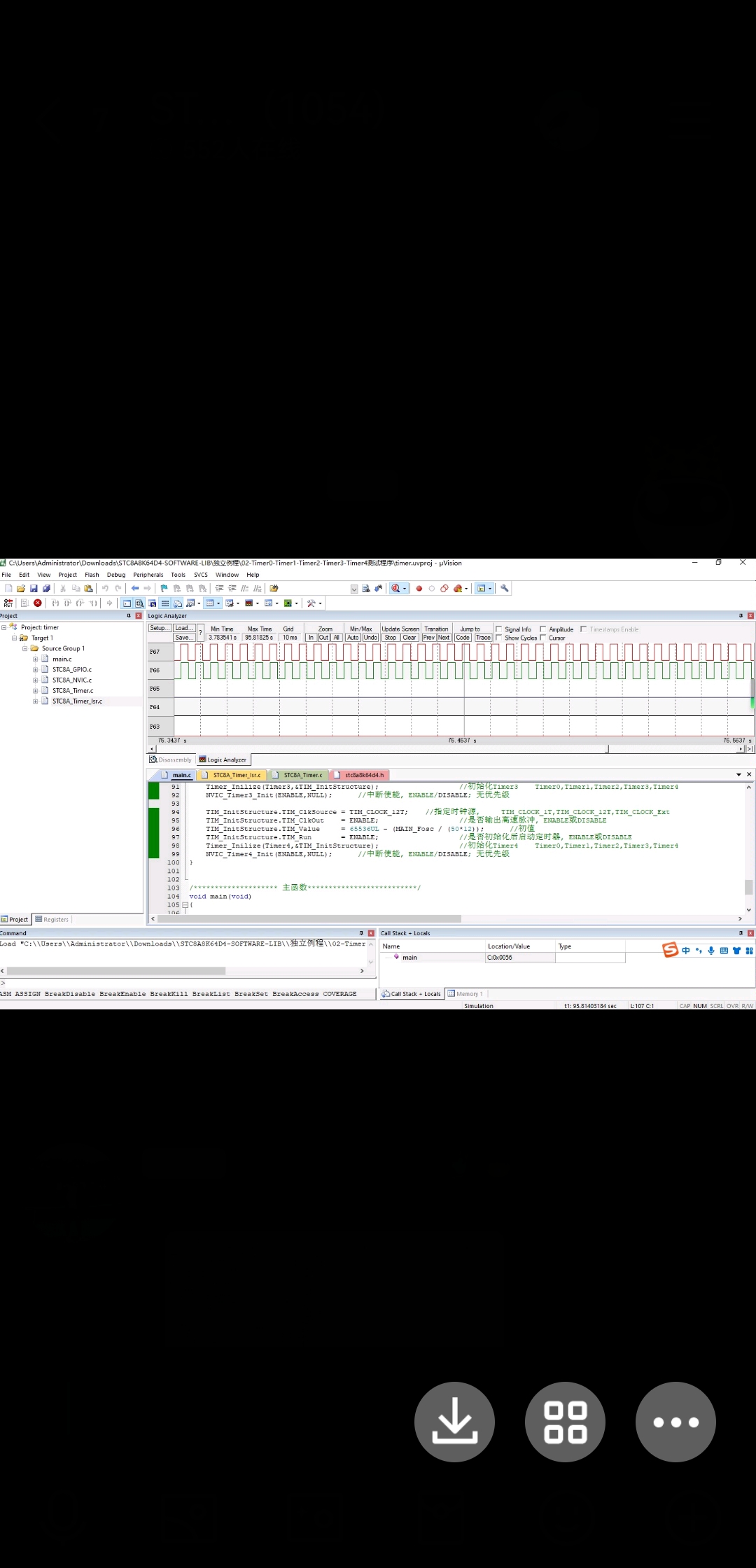Open the editor tab list dropdown arrow
The height and width of the screenshot is (1568, 756).
738,775
